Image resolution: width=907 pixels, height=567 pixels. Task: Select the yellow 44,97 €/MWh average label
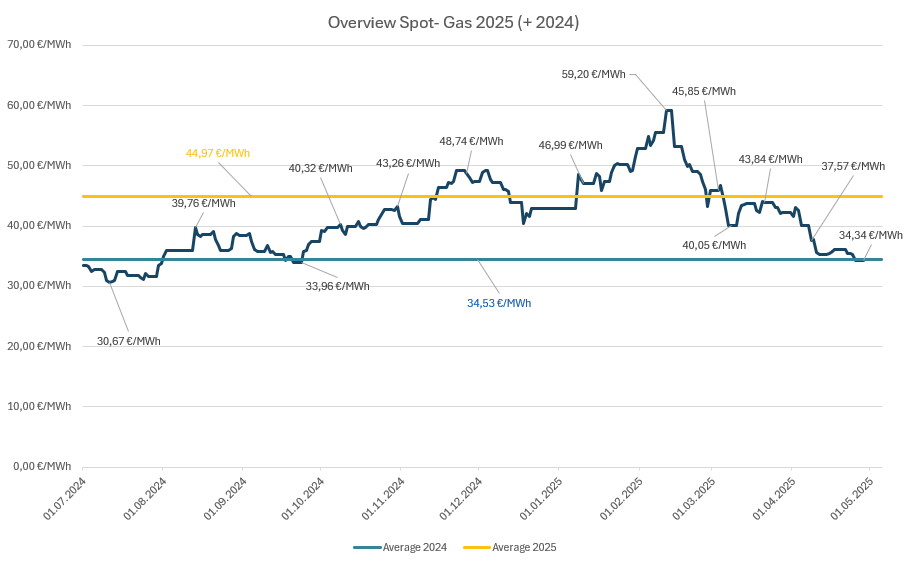click(217, 153)
